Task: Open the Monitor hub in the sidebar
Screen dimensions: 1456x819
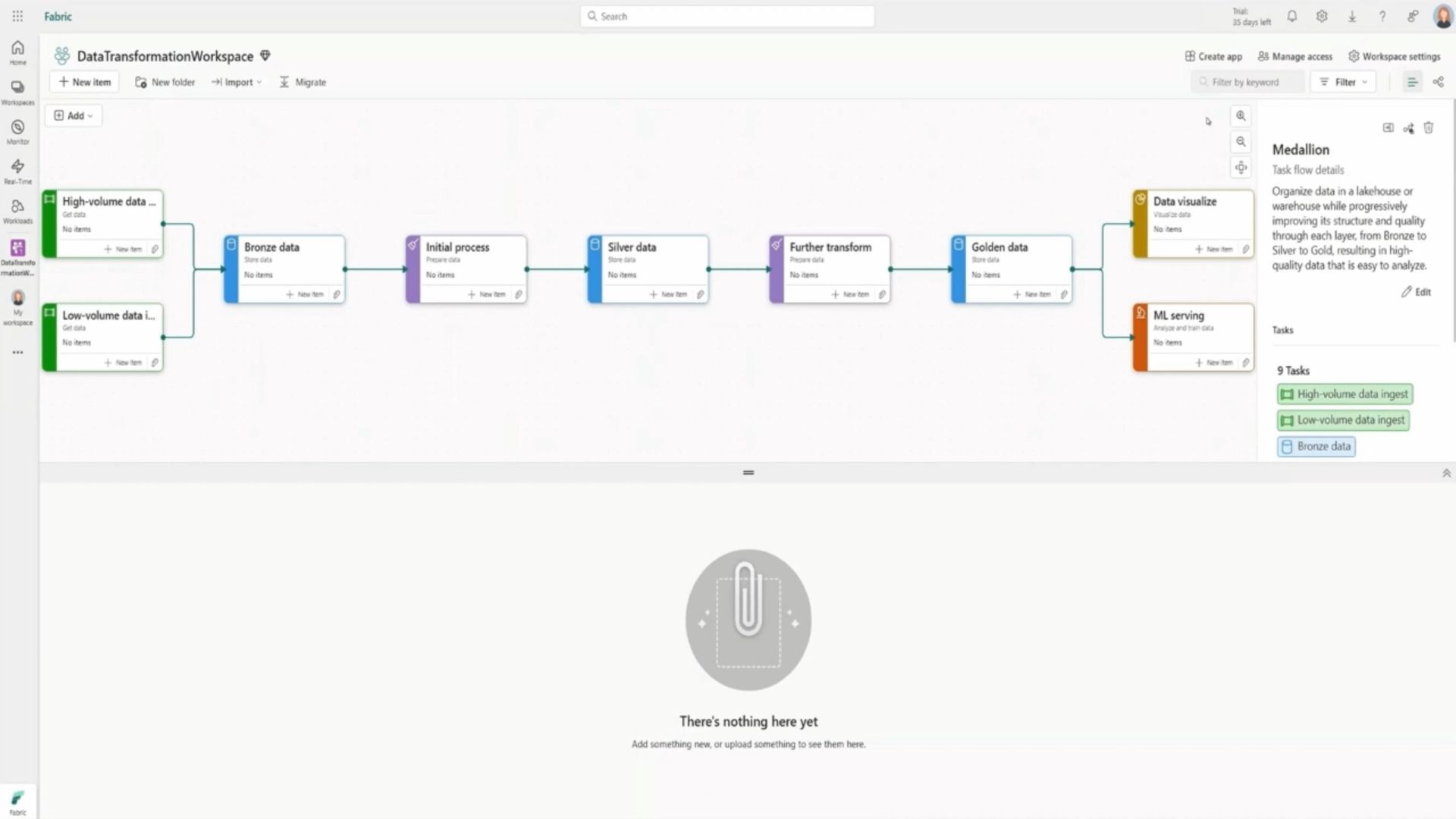Action: [x=17, y=131]
